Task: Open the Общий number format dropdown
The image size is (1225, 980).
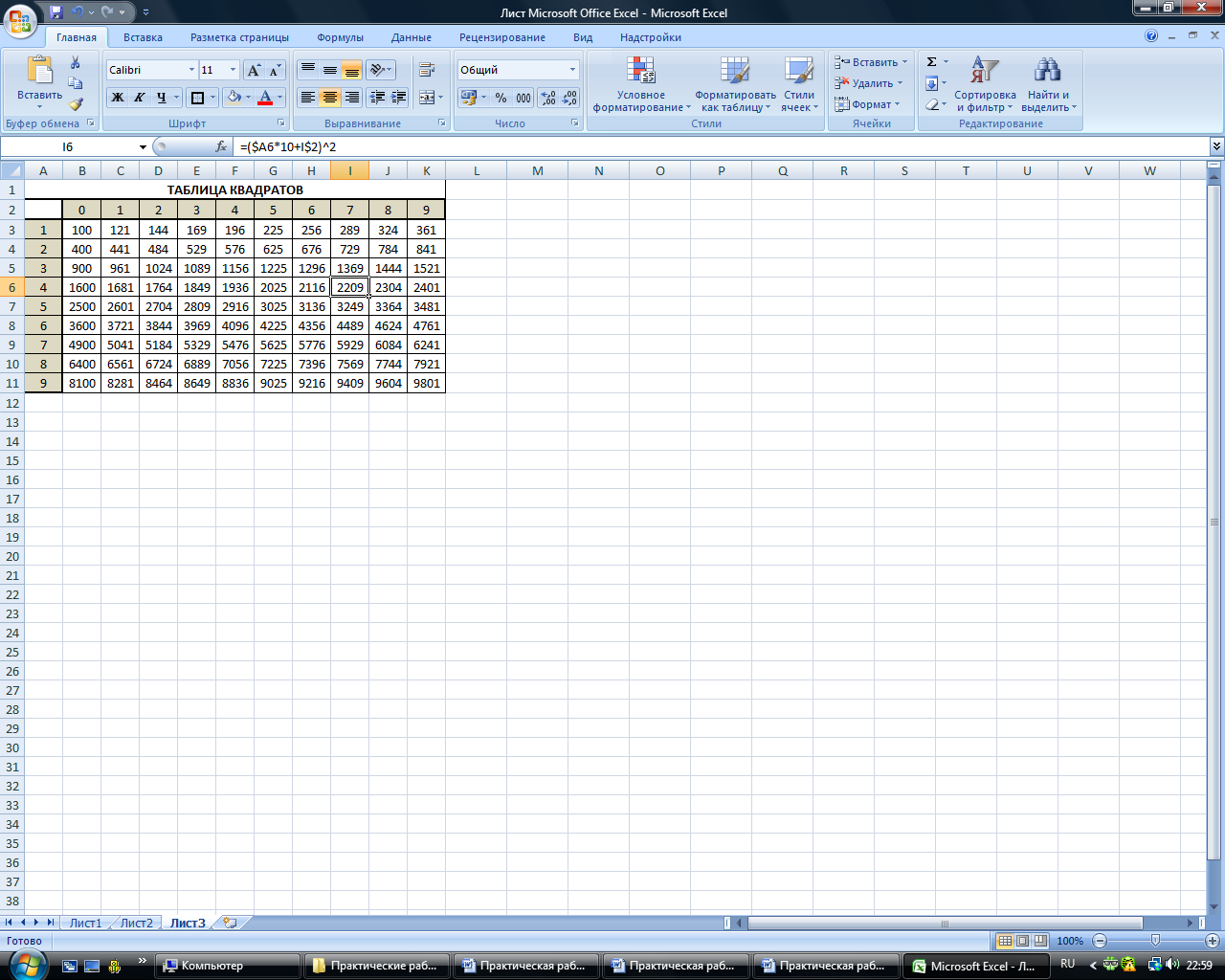Action: (x=573, y=70)
